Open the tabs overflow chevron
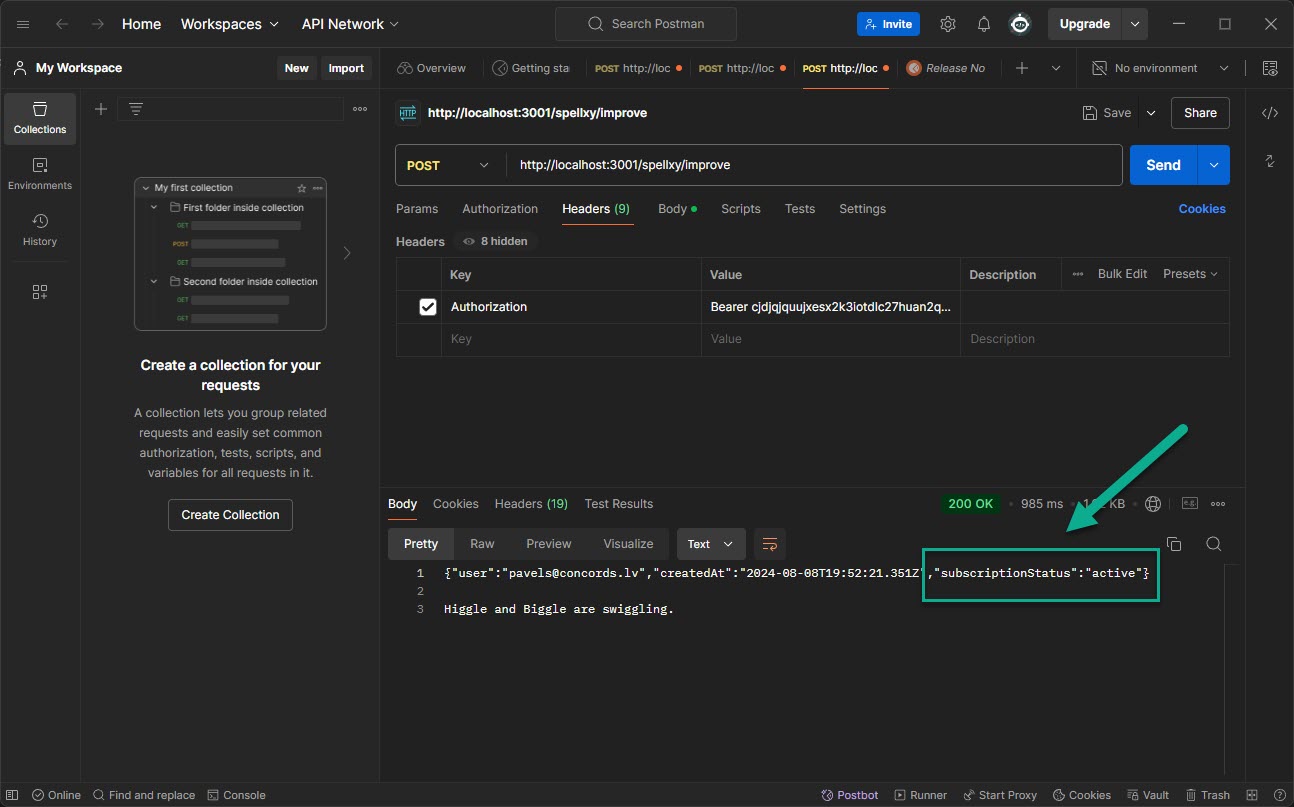 [1056, 68]
